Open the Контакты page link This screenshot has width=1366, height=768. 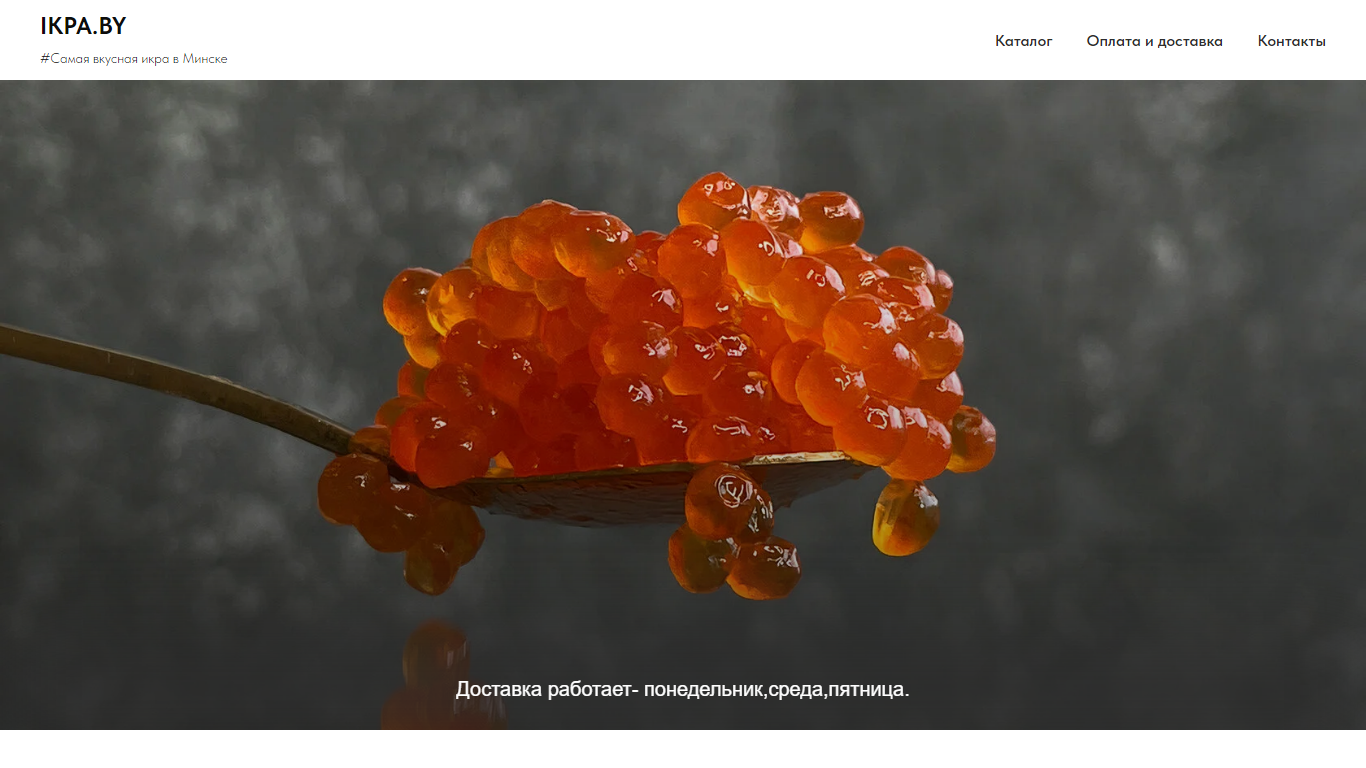click(x=1291, y=41)
